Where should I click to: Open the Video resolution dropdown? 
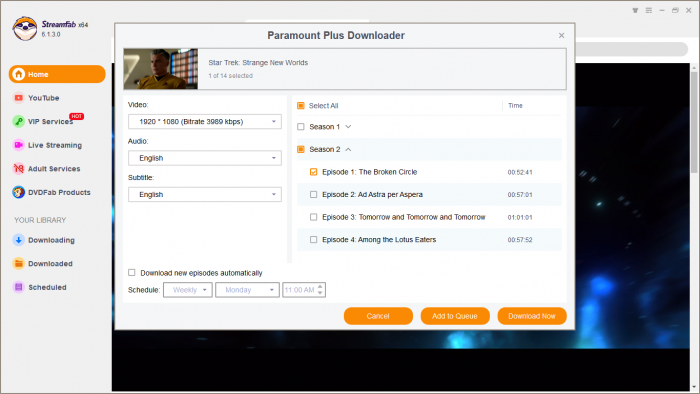coord(205,121)
